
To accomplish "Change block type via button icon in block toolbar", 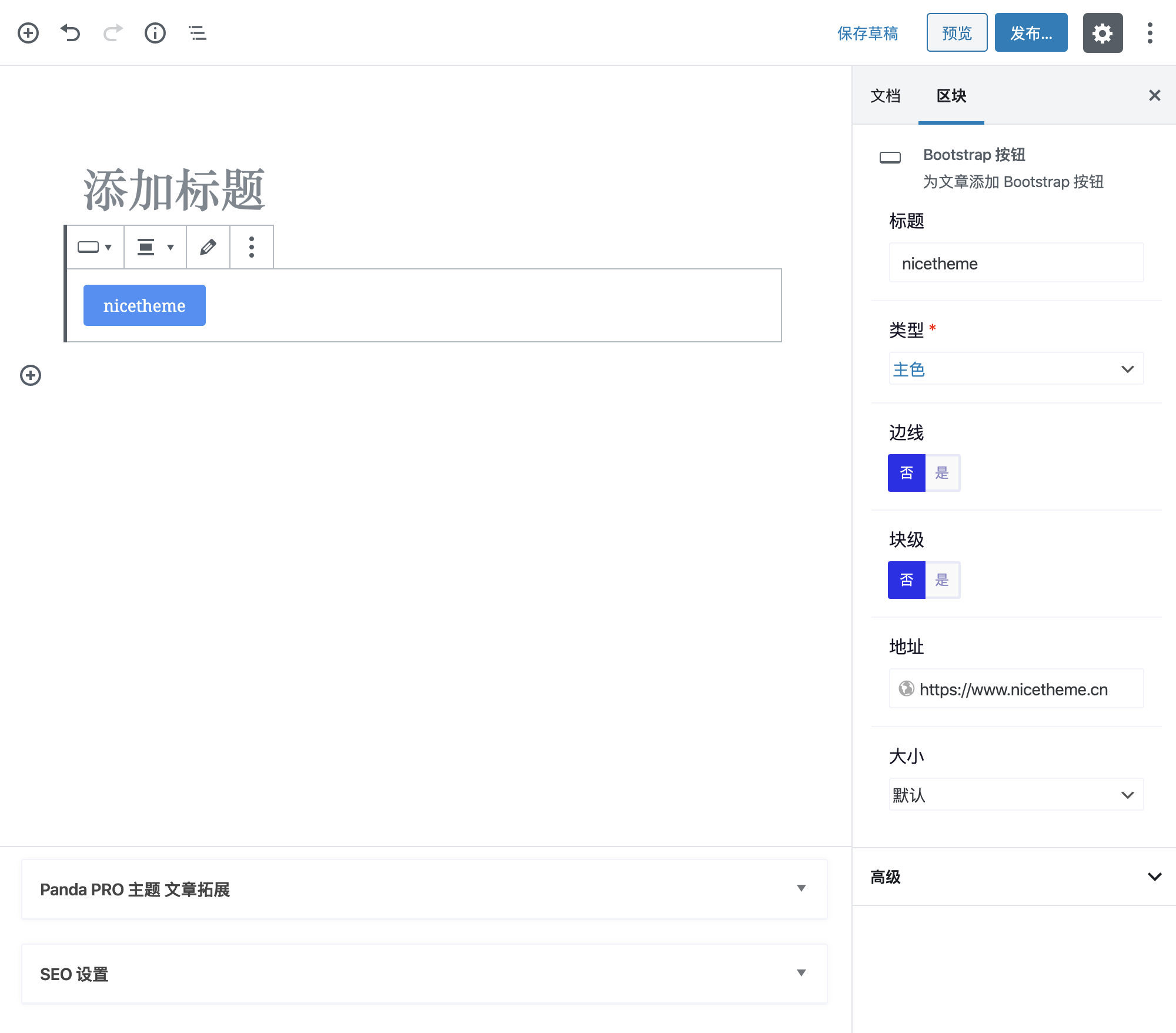I will point(95,247).
